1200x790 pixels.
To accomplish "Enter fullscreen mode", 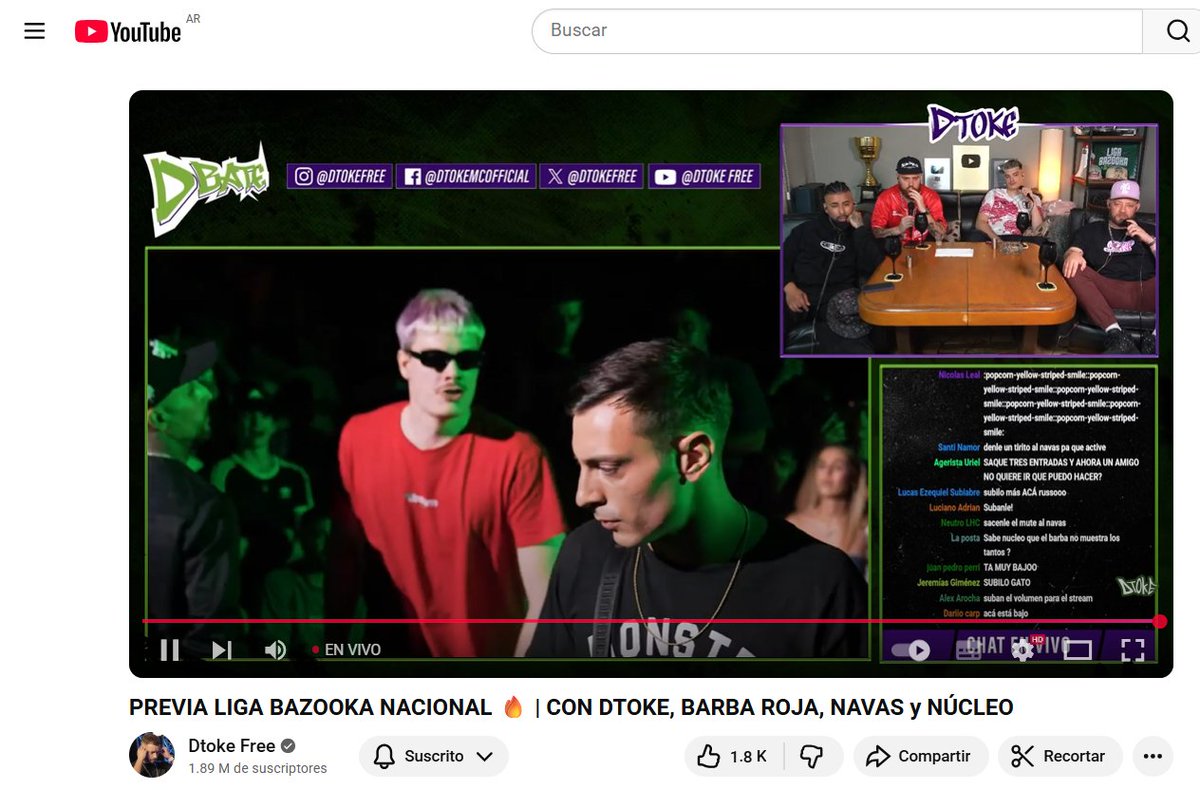I will (x=1132, y=650).
